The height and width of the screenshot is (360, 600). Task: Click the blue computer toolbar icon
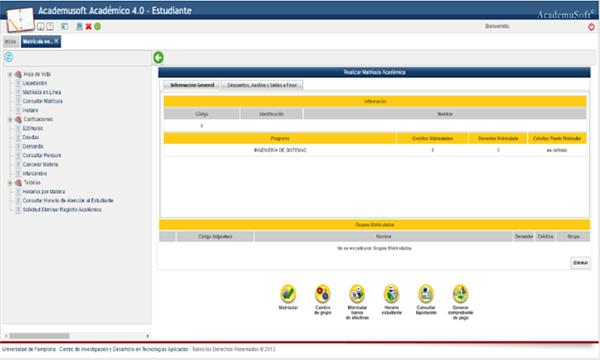pyautogui.click(x=79, y=26)
